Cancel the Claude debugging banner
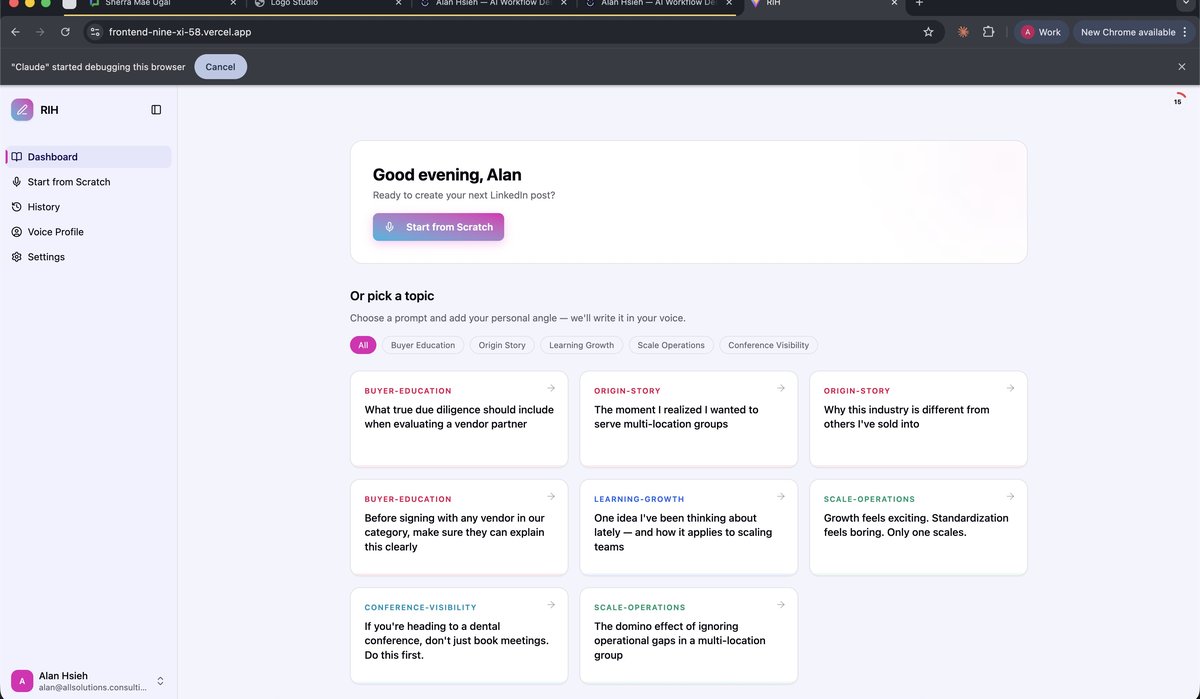Screen dimensions: 1200x699 [x=220, y=66]
